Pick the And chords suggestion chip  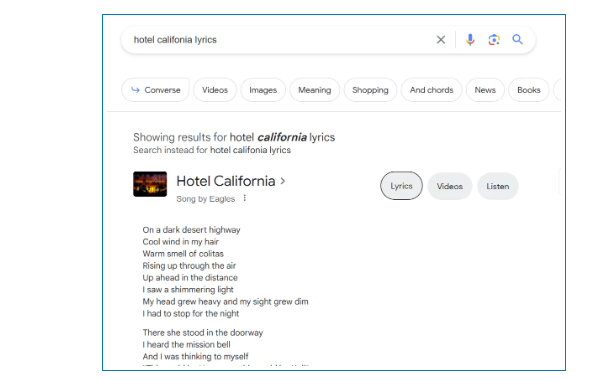tap(431, 90)
